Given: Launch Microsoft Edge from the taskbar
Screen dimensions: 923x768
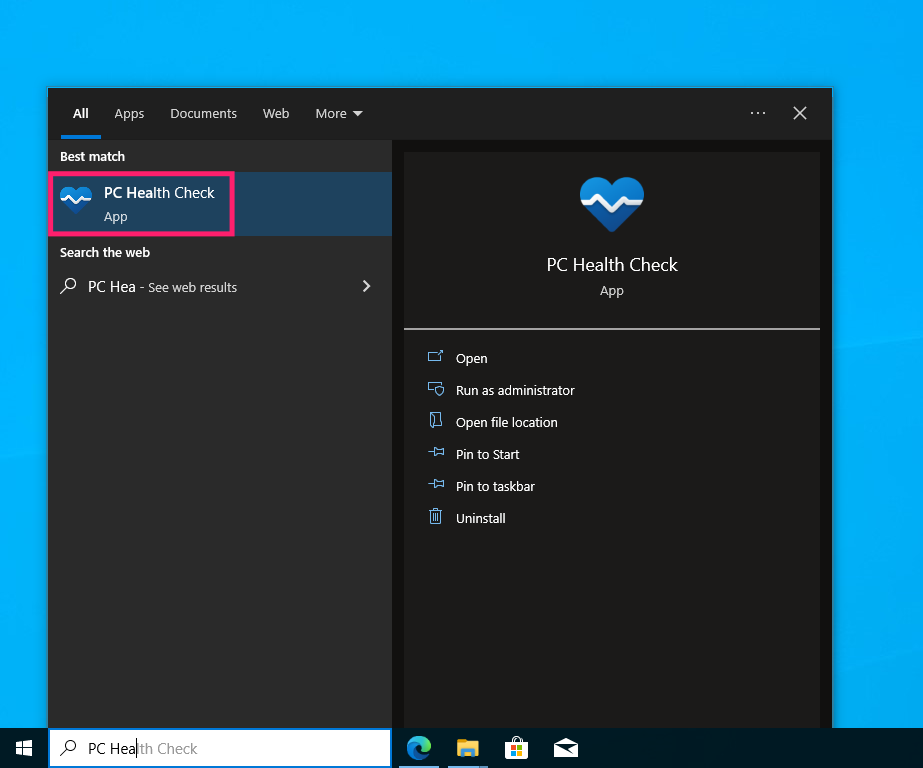Looking at the screenshot, I should (419, 748).
